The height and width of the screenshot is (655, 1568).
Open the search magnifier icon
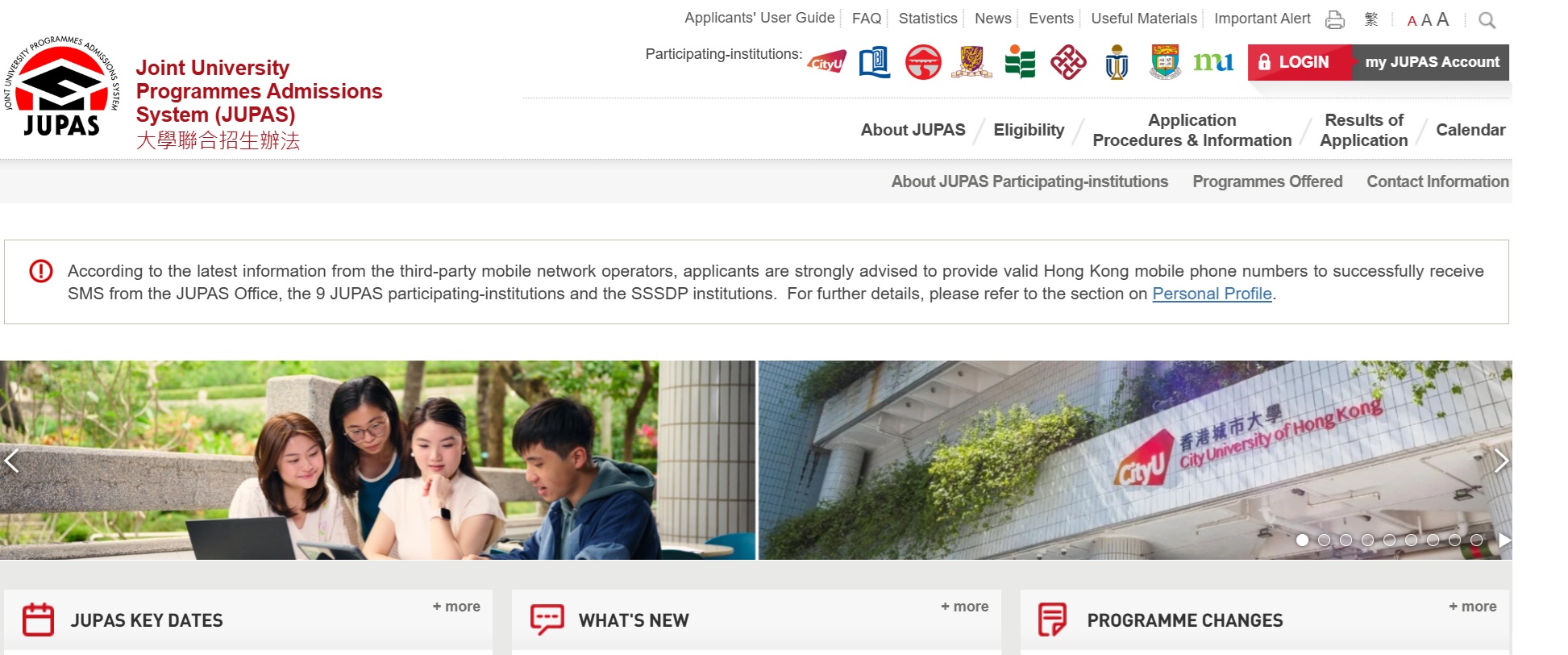pyautogui.click(x=1487, y=20)
